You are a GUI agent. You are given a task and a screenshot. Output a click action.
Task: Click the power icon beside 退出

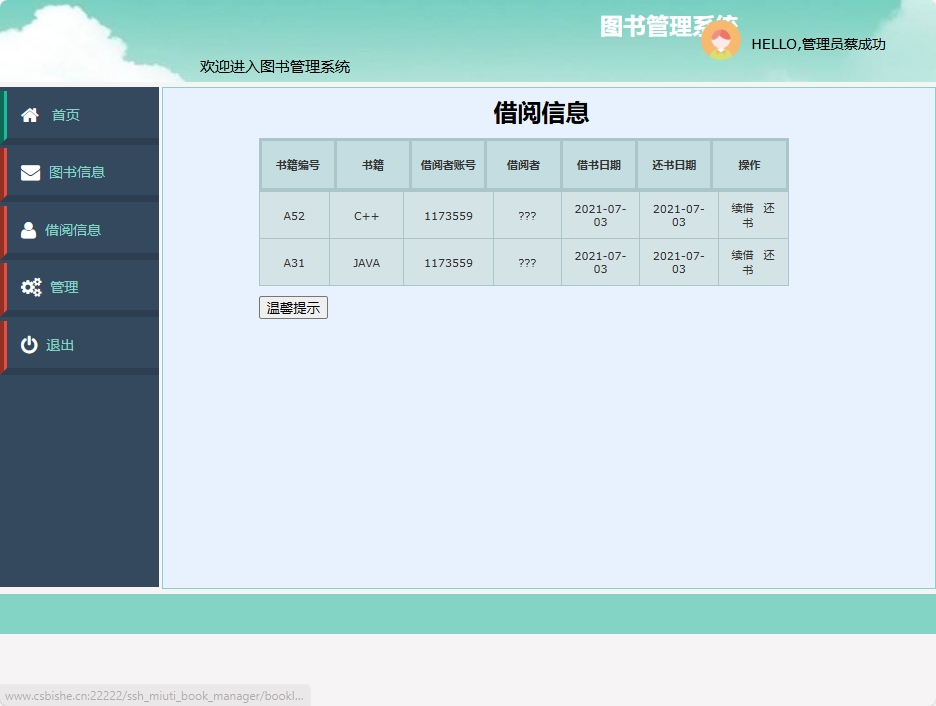coord(30,343)
